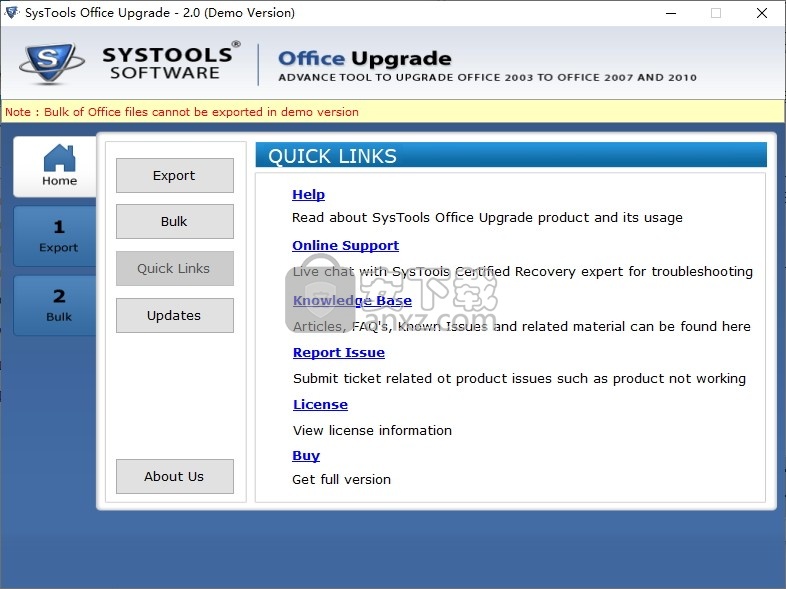Open the Updates button
Image resolution: width=786 pixels, height=589 pixels.
[x=174, y=315]
